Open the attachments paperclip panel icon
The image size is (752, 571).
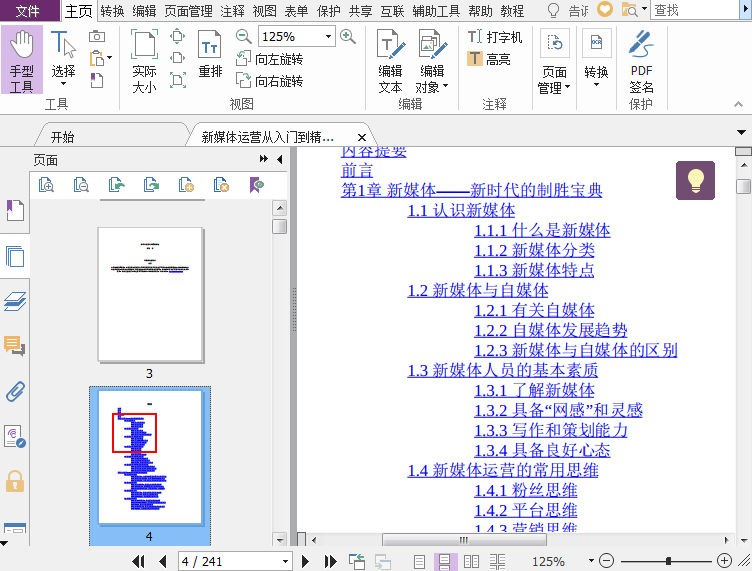pos(15,391)
